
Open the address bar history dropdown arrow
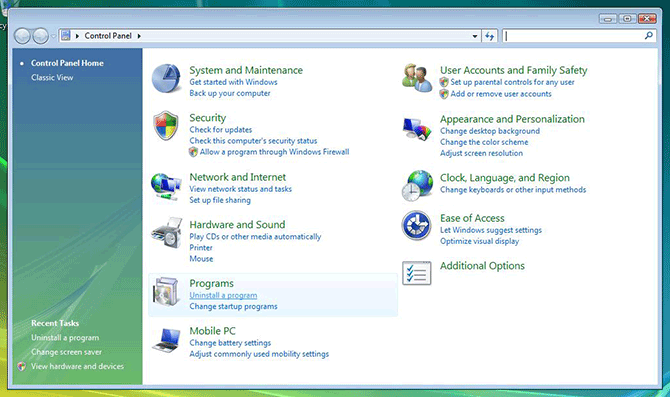(x=475, y=36)
